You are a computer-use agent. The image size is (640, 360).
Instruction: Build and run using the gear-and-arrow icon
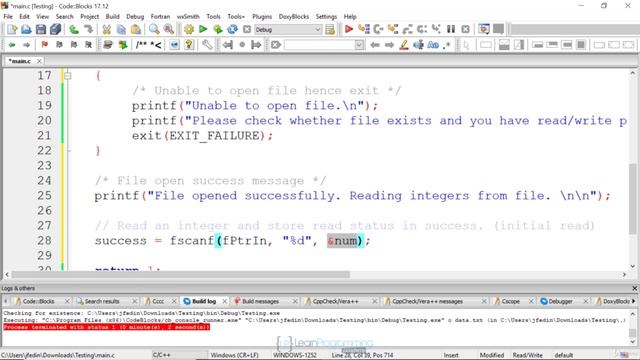point(218,29)
